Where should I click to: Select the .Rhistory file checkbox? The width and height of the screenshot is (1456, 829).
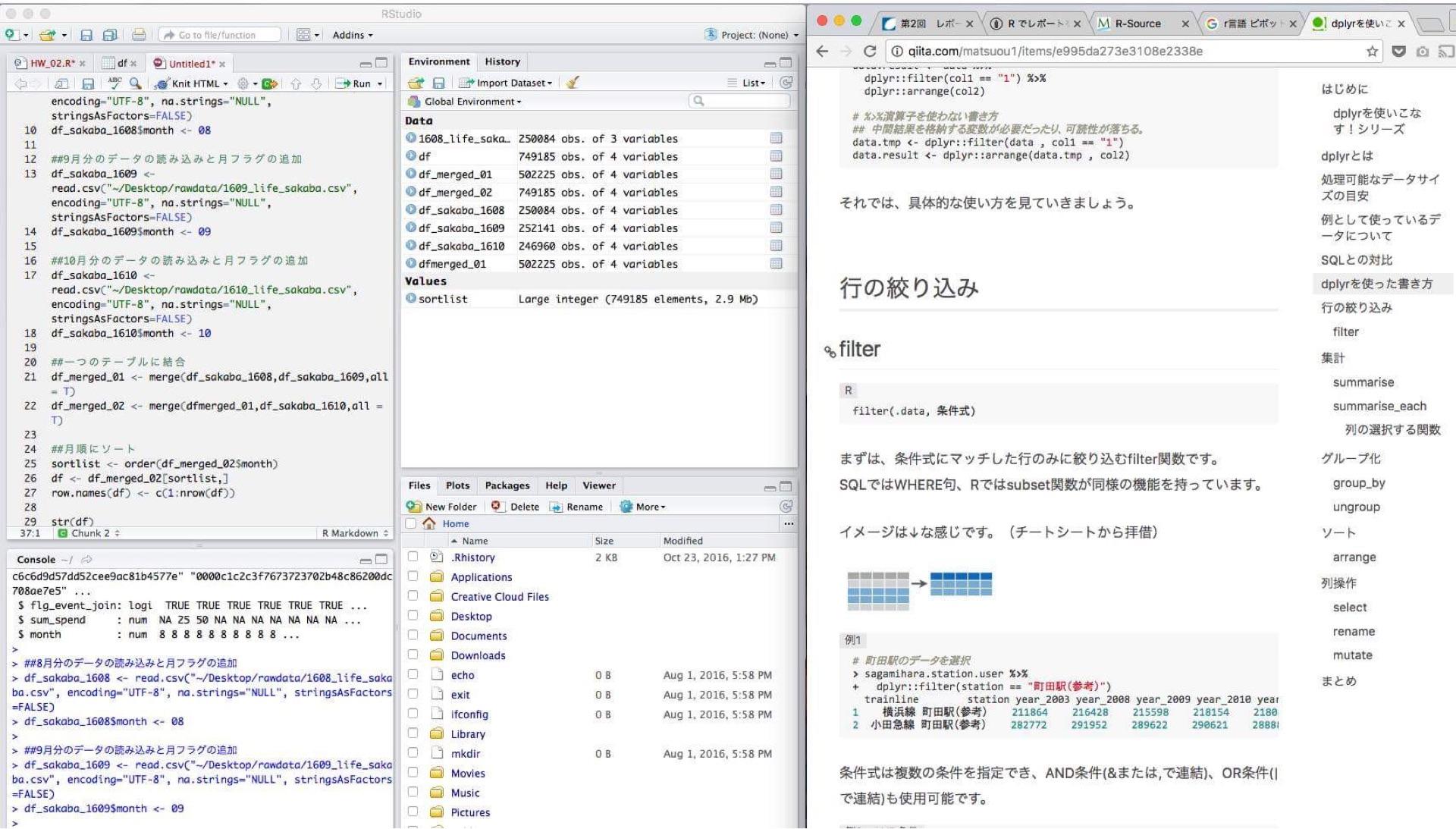[x=413, y=557]
